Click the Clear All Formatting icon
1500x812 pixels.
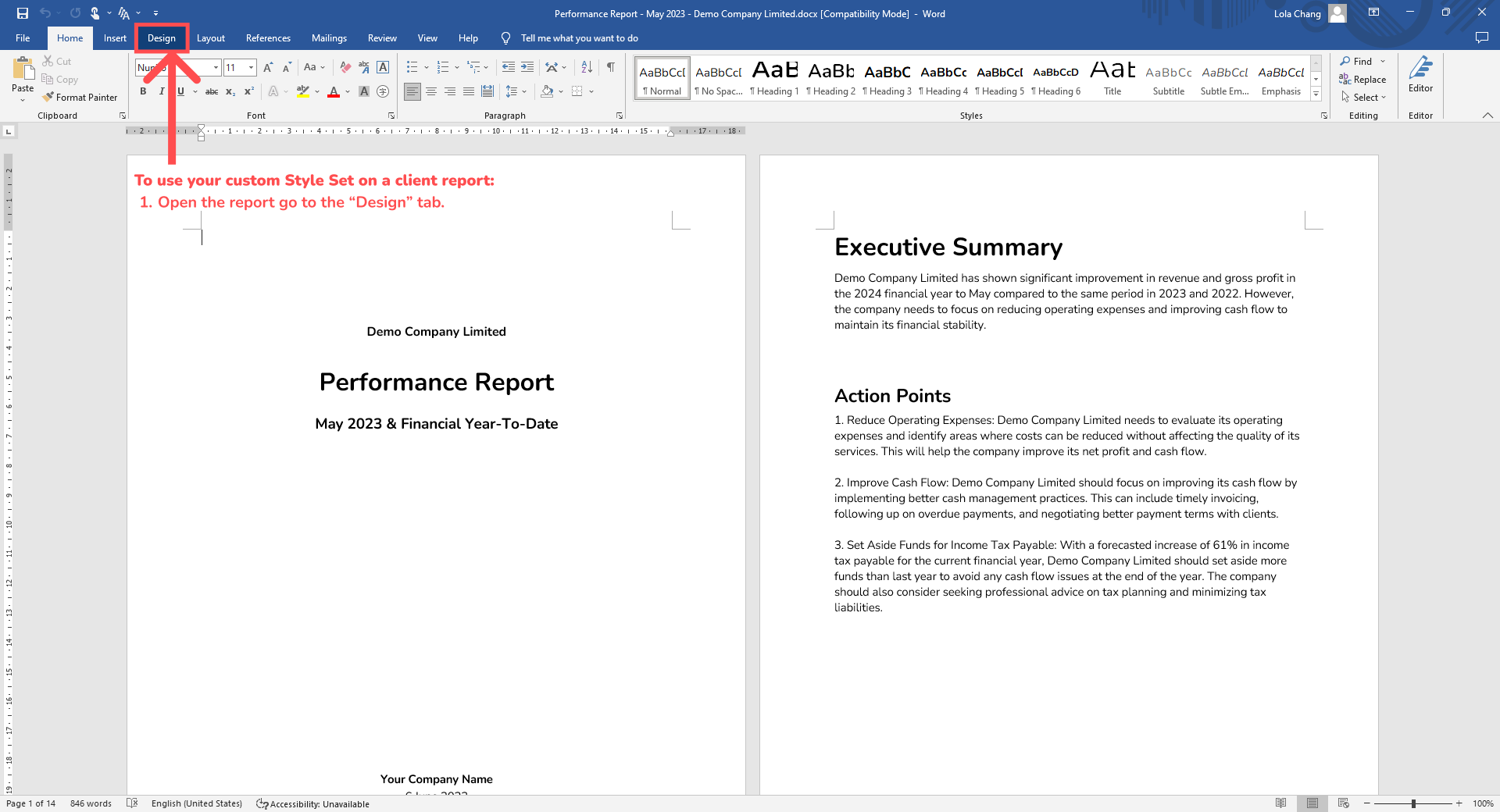point(345,67)
